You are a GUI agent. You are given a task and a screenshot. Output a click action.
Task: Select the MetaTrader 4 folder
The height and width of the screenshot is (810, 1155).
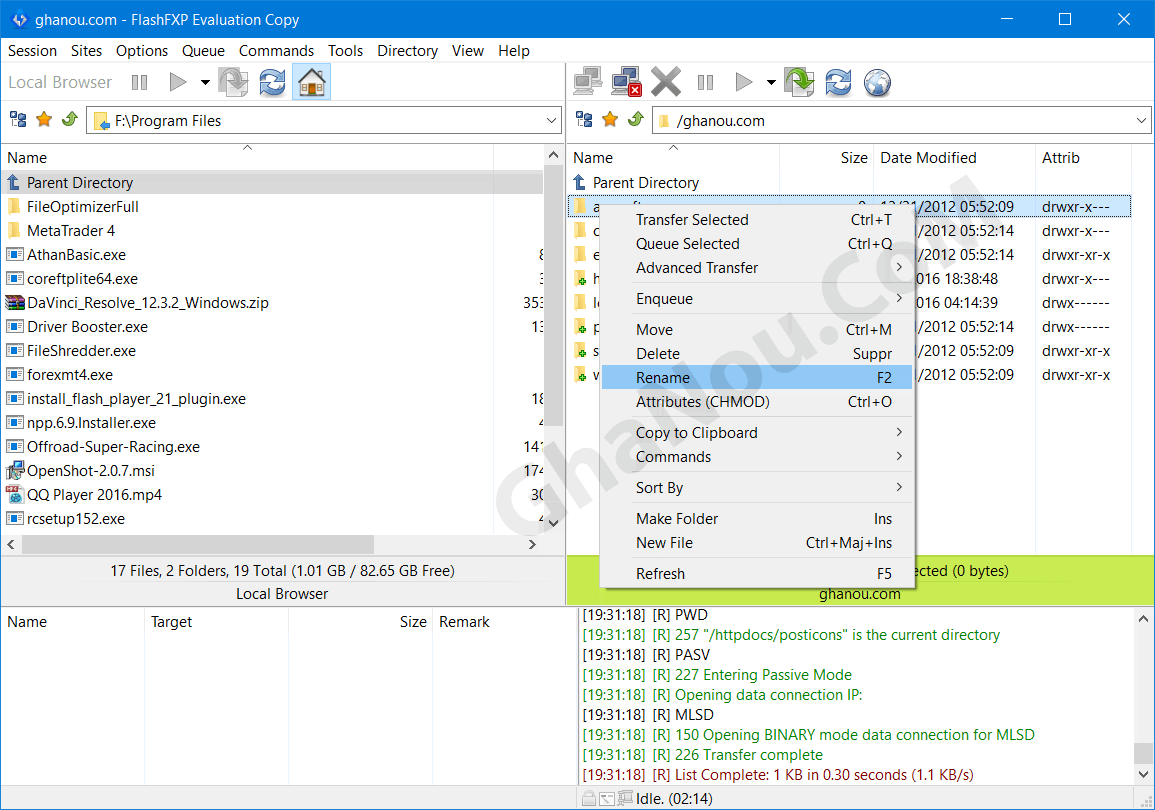tap(273, 231)
